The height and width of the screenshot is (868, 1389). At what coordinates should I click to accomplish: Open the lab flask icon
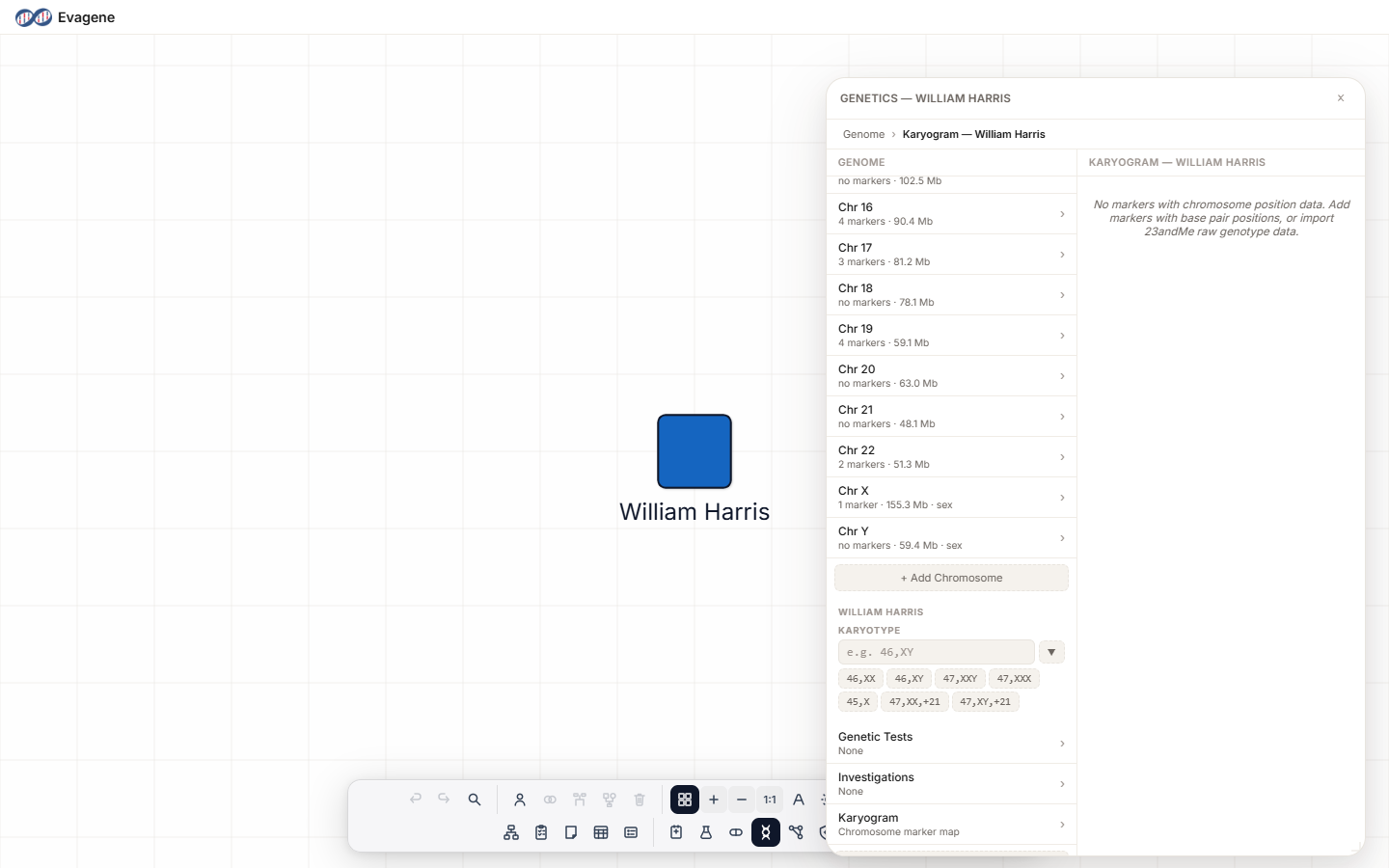706,832
